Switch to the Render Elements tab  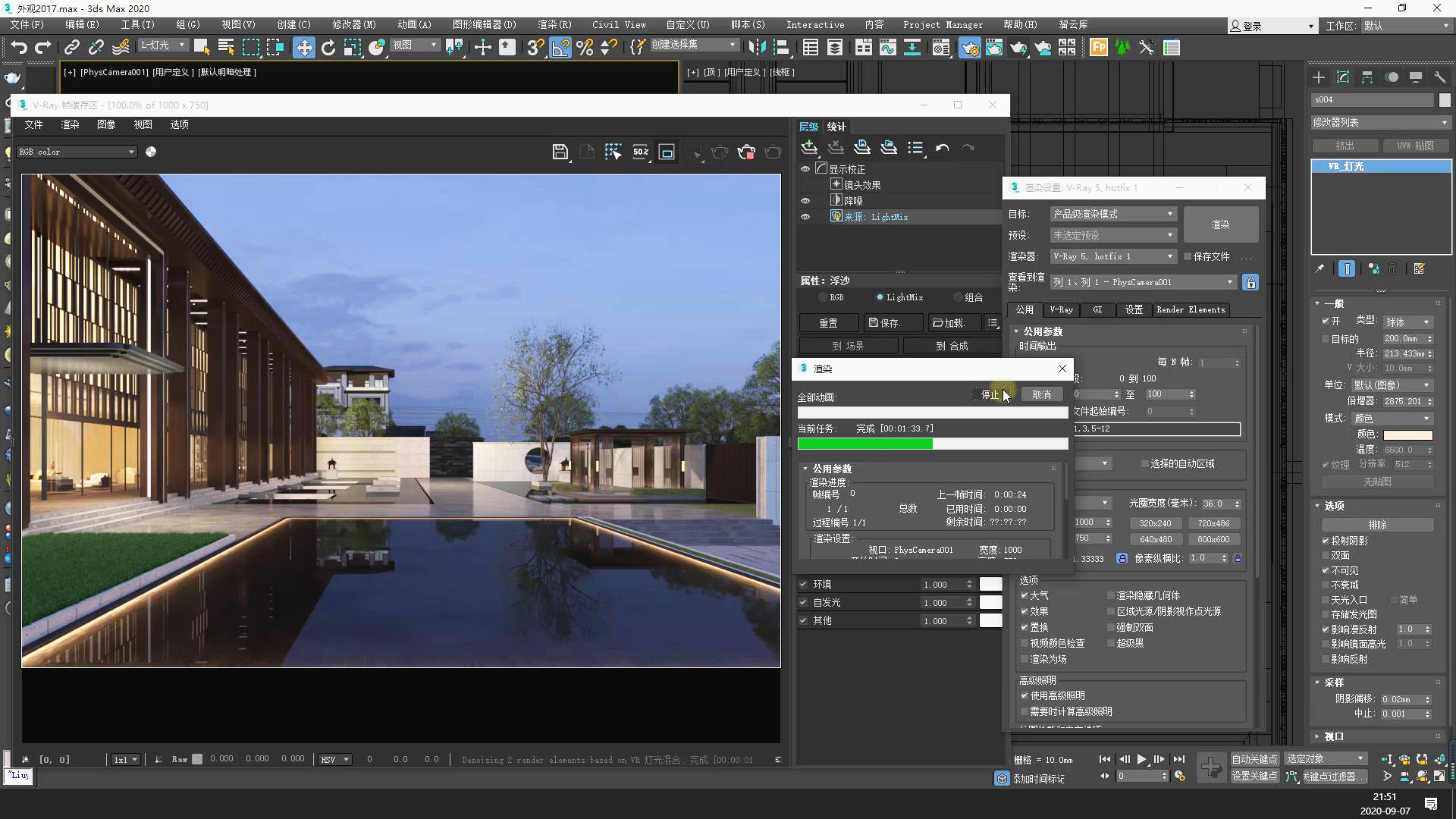(x=1190, y=309)
